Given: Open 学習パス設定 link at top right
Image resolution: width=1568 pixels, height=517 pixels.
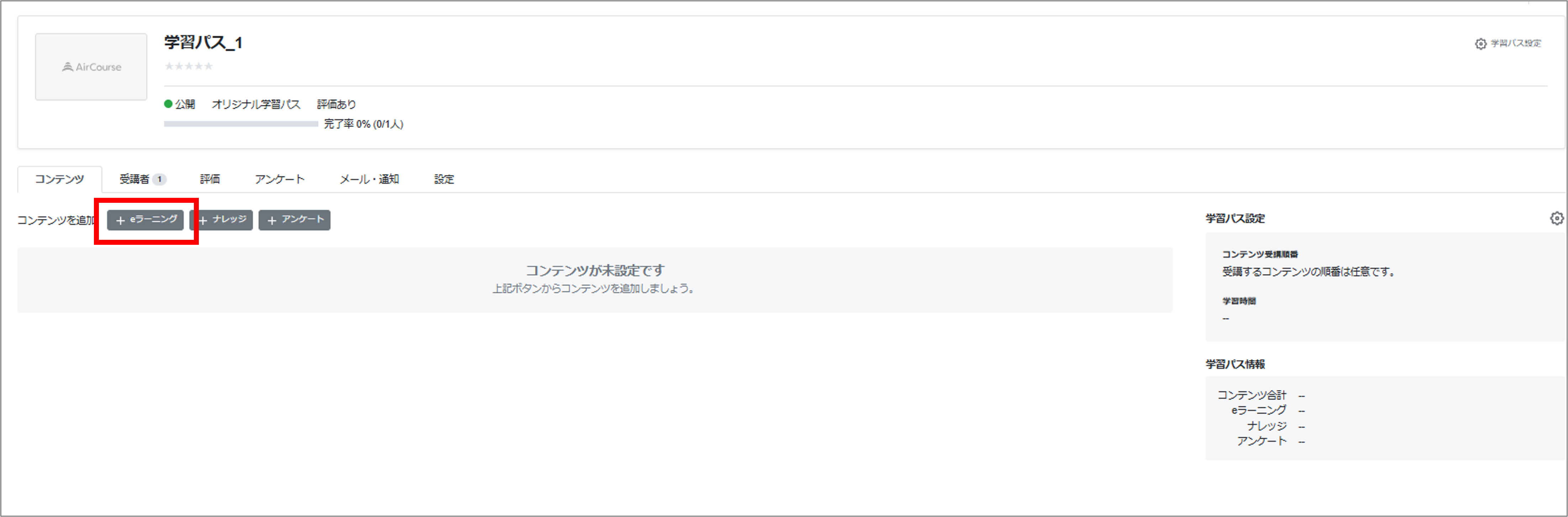Looking at the screenshot, I should pos(1508,44).
